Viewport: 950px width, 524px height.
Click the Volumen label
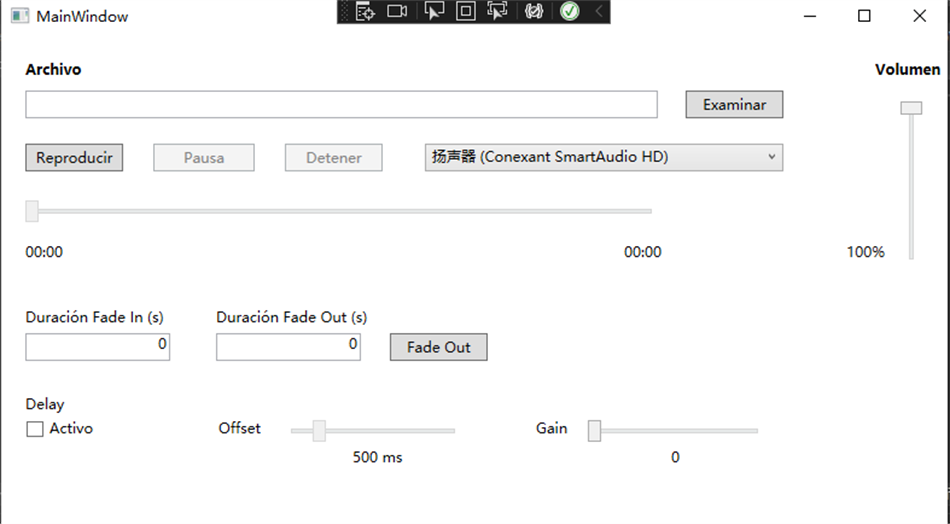(x=907, y=70)
